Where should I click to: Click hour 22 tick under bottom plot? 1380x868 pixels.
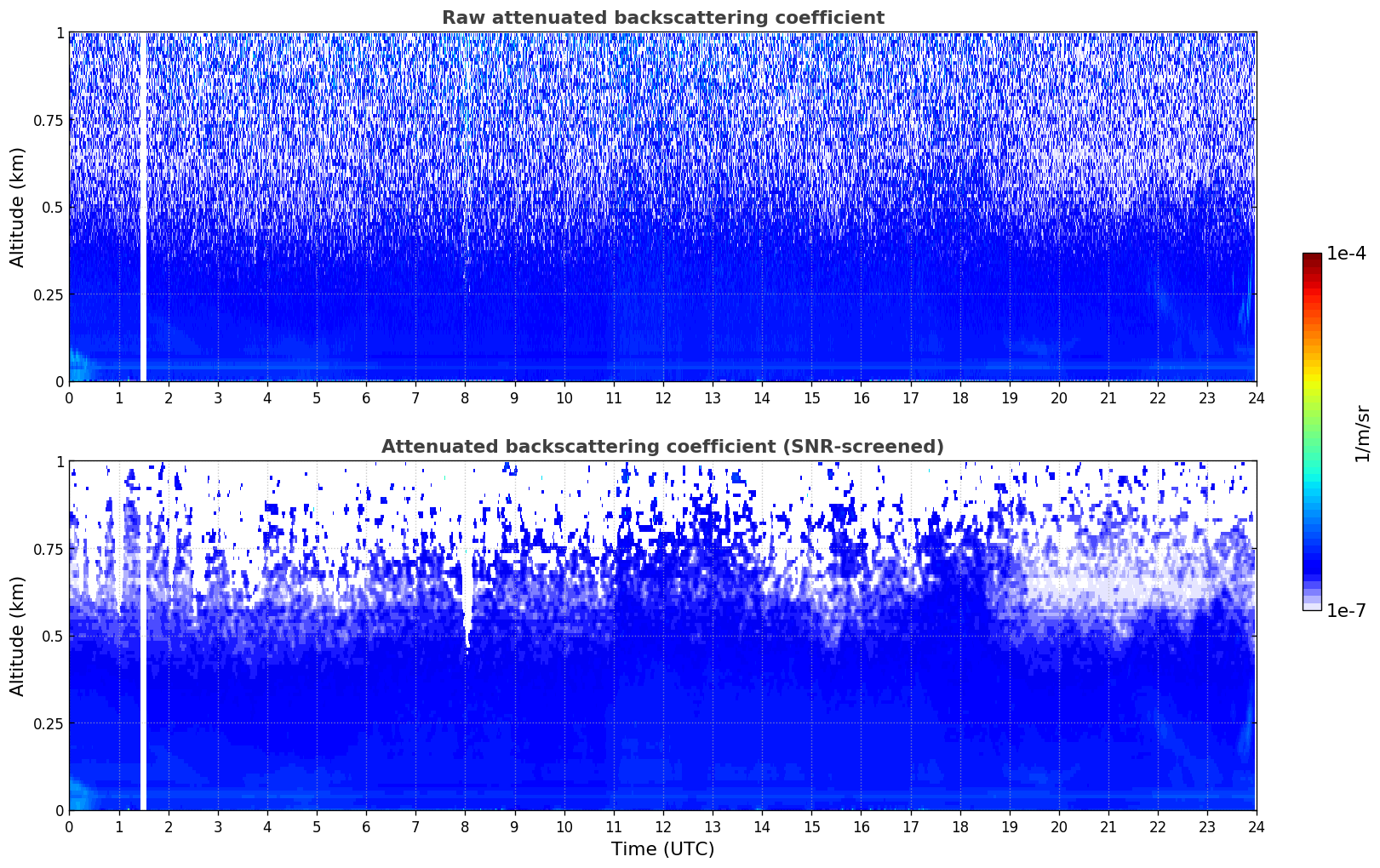click(1157, 826)
